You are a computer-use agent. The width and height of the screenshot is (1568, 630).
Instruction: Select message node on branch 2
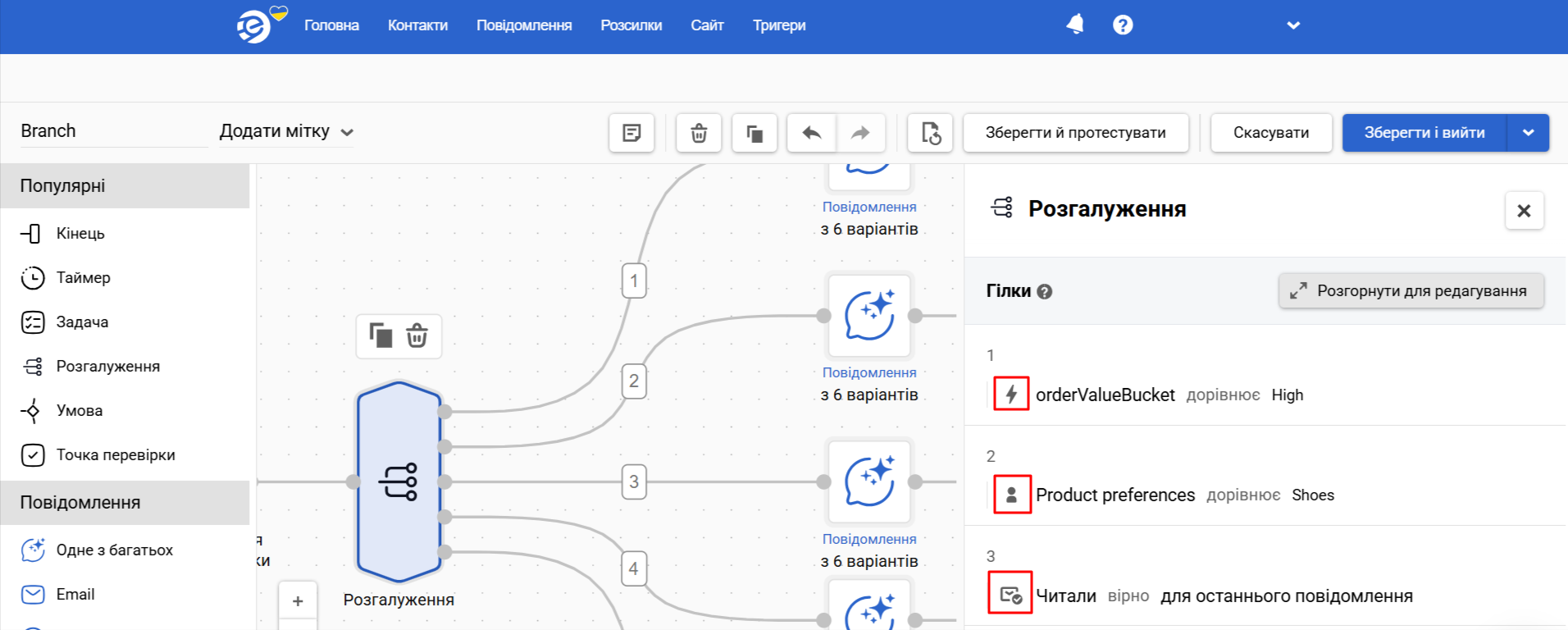(x=869, y=316)
